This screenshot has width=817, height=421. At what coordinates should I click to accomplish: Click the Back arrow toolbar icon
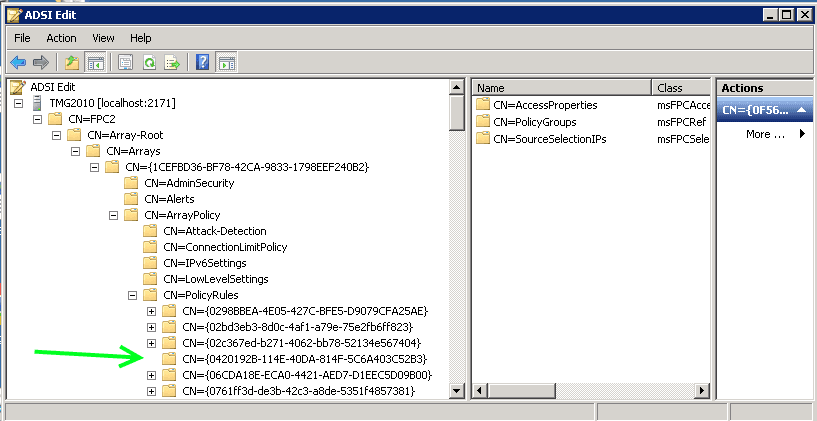(x=18, y=63)
